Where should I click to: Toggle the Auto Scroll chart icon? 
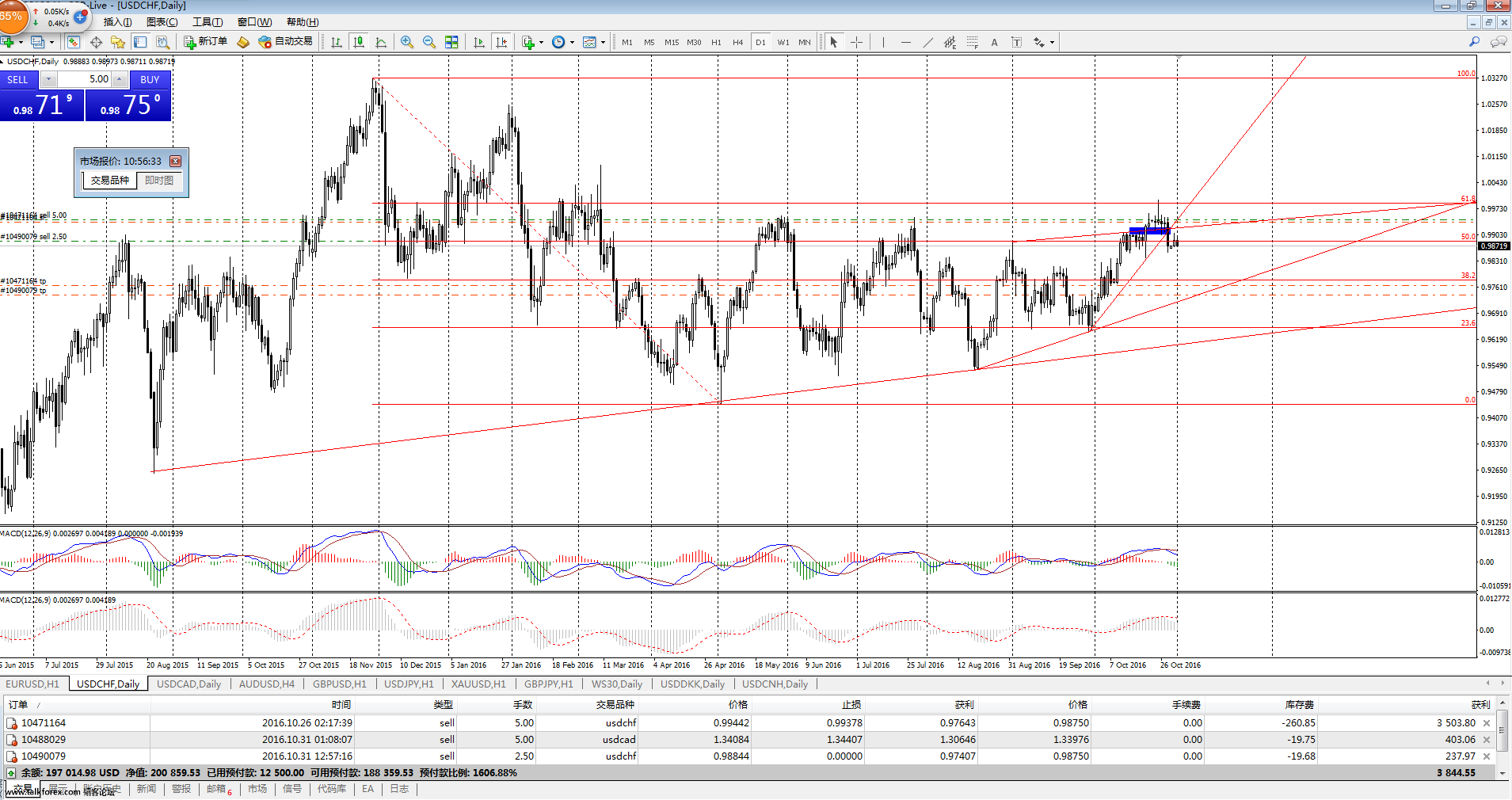tap(478, 42)
